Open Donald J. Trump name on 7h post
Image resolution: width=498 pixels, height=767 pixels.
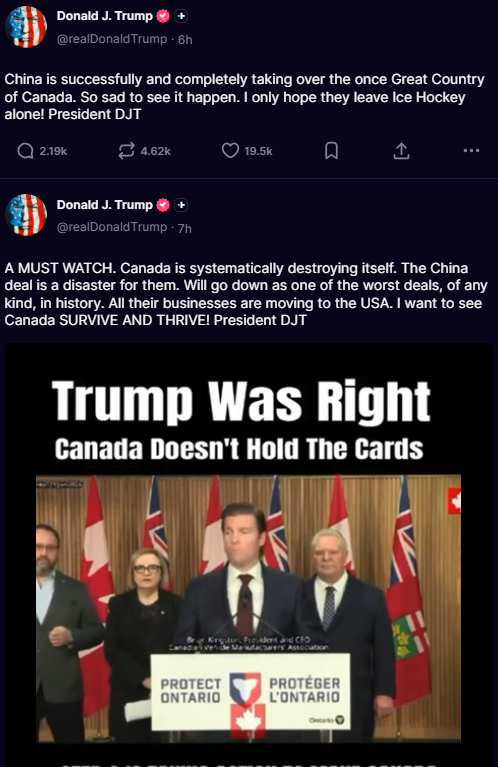pos(105,204)
